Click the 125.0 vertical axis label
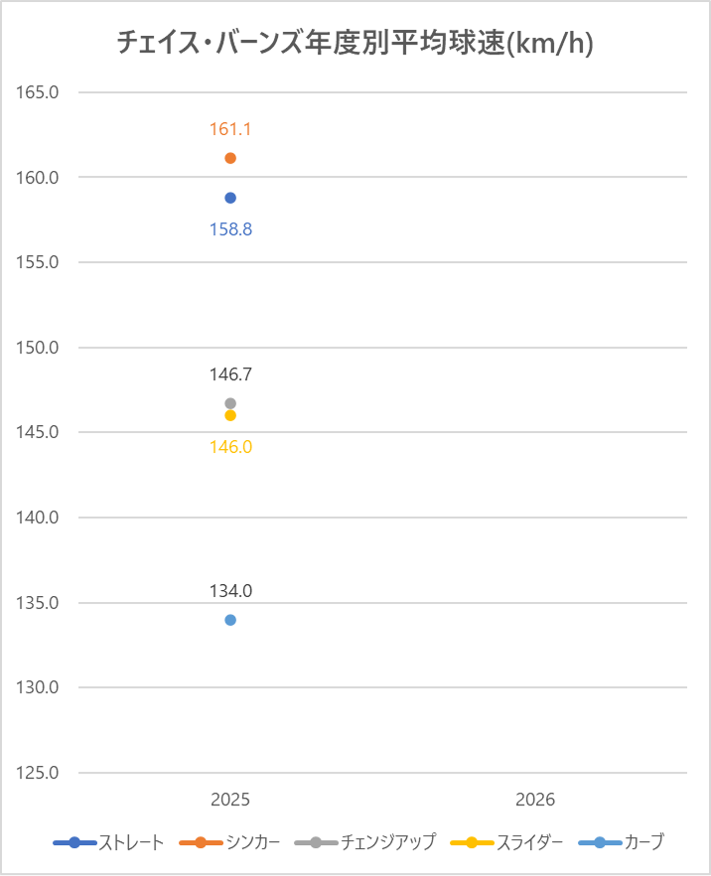The width and height of the screenshot is (711, 876). (38, 773)
